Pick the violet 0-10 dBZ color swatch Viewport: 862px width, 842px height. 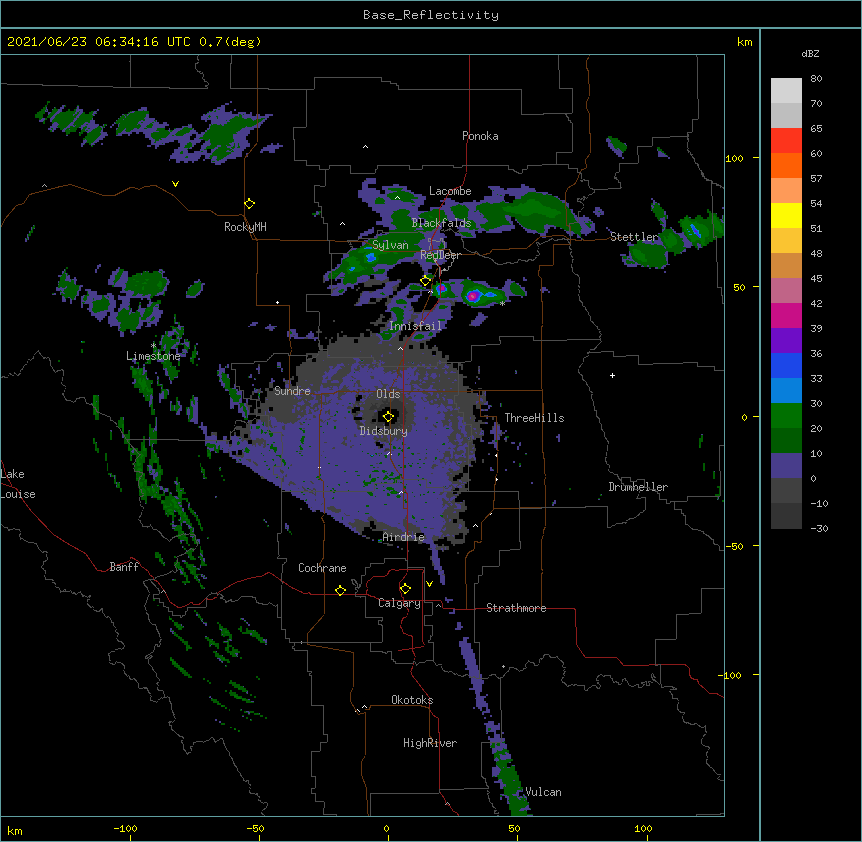pos(786,466)
